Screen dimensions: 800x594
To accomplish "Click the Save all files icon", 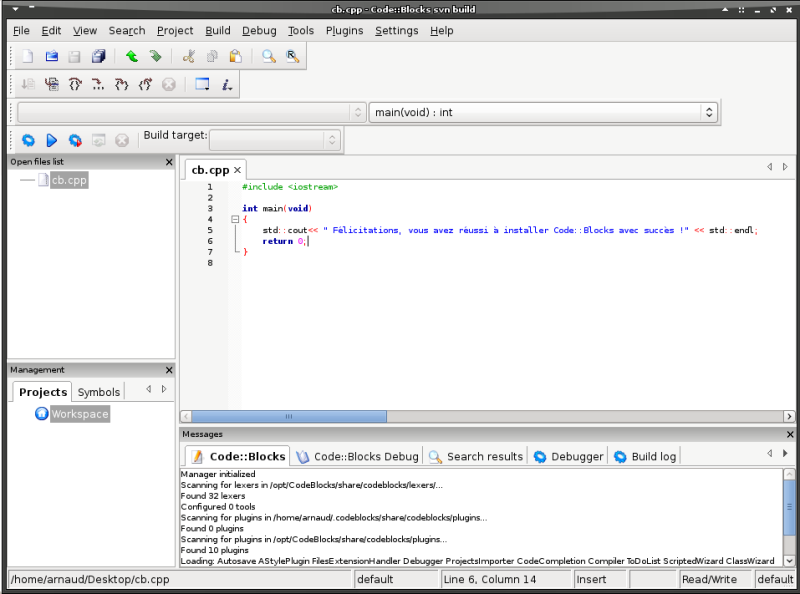I will click(99, 57).
